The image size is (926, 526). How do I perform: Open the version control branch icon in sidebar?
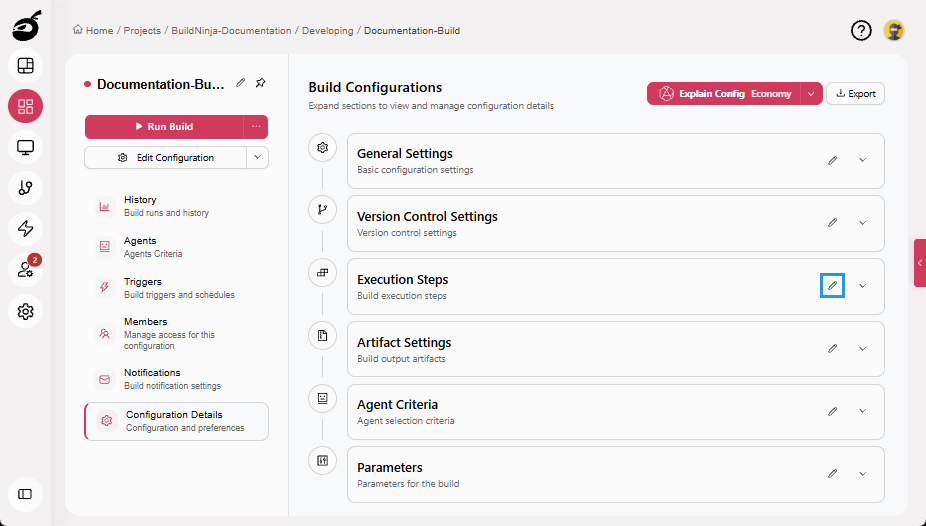tap(25, 188)
